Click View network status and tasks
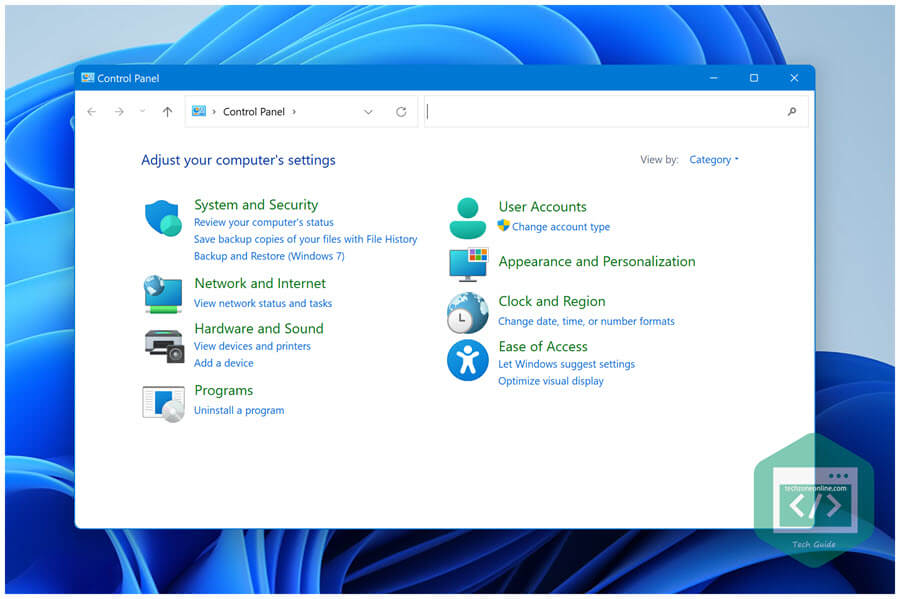 tap(263, 303)
